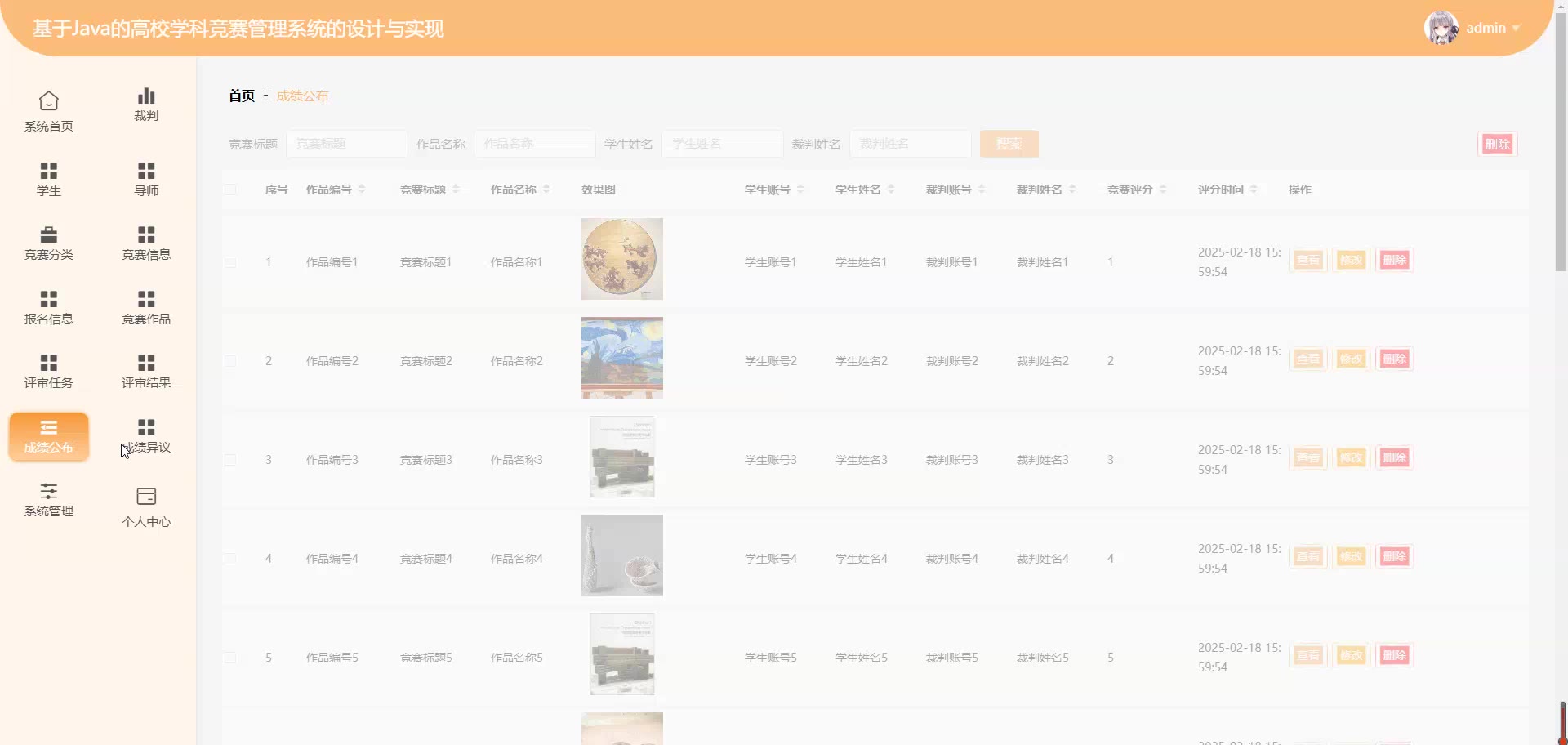Open the 效果图 thumbnail of row 作品编号1

(622, 259)
